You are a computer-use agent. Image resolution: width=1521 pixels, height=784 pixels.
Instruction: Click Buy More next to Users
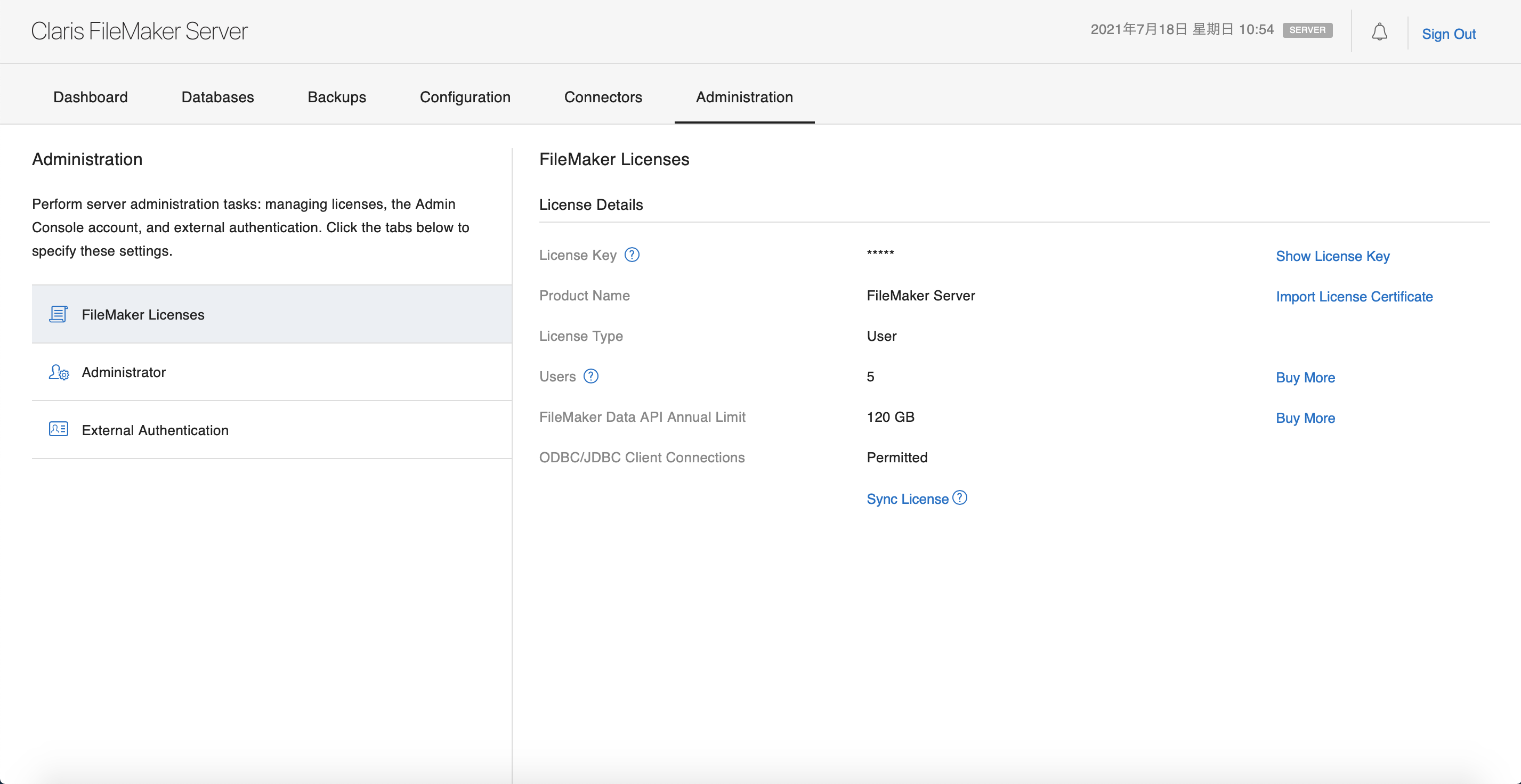tap(1306, 378)
